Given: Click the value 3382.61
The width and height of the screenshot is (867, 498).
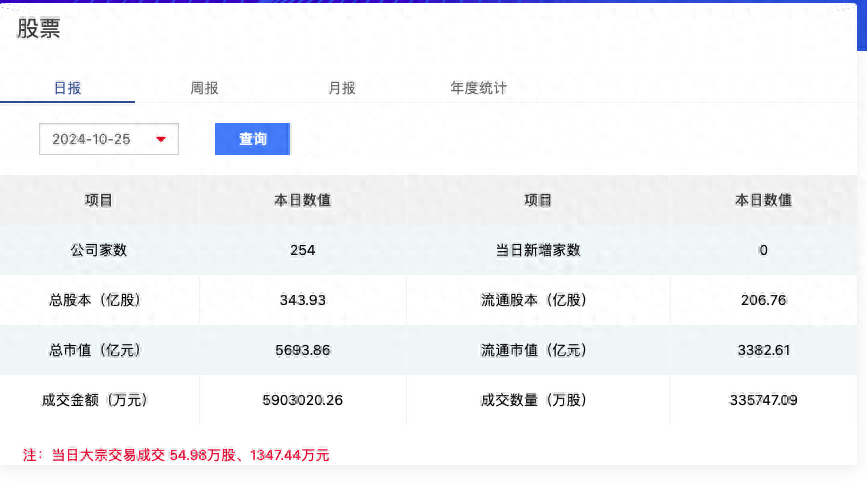Looking at the screenshot, I should [x=763, y=350].
